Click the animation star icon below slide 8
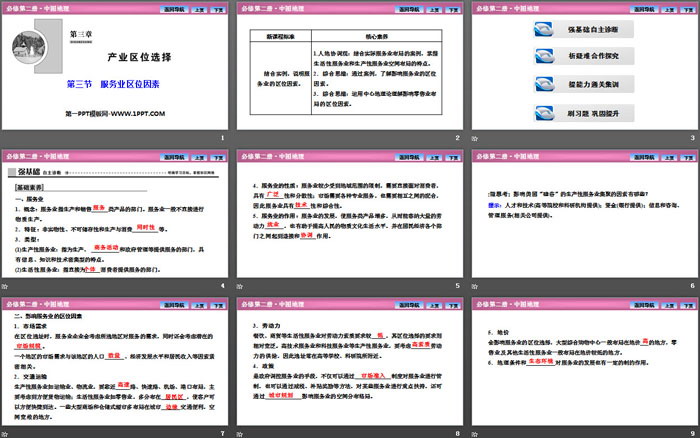The width and height of the screenshot is (700, 438). [240, 434]
